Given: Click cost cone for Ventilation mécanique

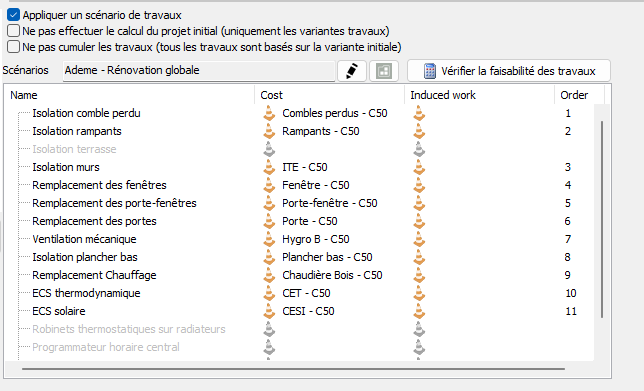Looking at the screenshot, I should [x=269, y=239].
